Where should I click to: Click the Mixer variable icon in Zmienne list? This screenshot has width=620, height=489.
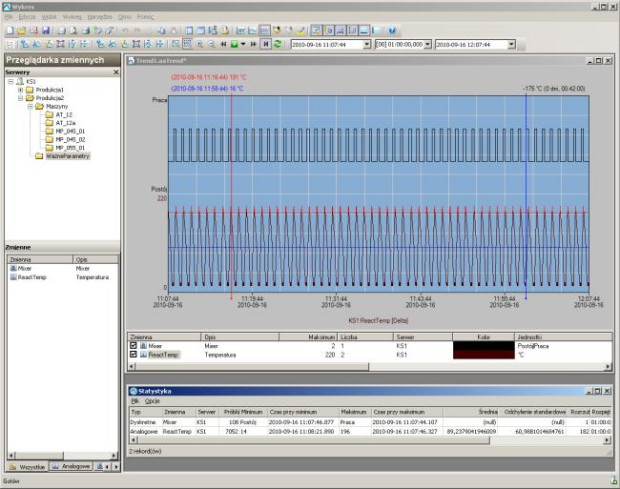(x=12, y=268)
